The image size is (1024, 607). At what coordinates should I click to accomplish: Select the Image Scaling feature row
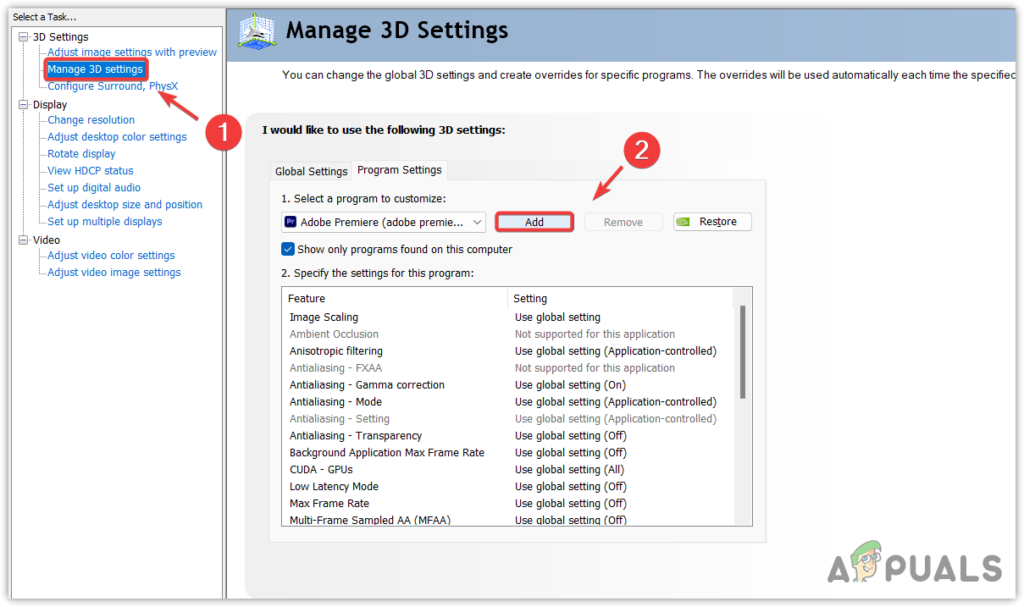507,318
